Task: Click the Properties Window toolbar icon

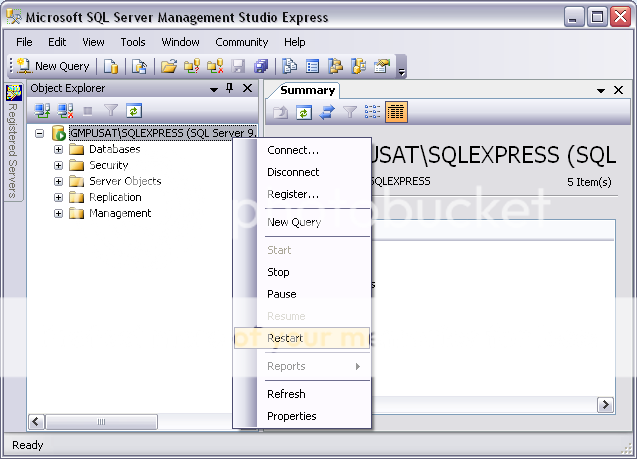Action: pos(382,66)
